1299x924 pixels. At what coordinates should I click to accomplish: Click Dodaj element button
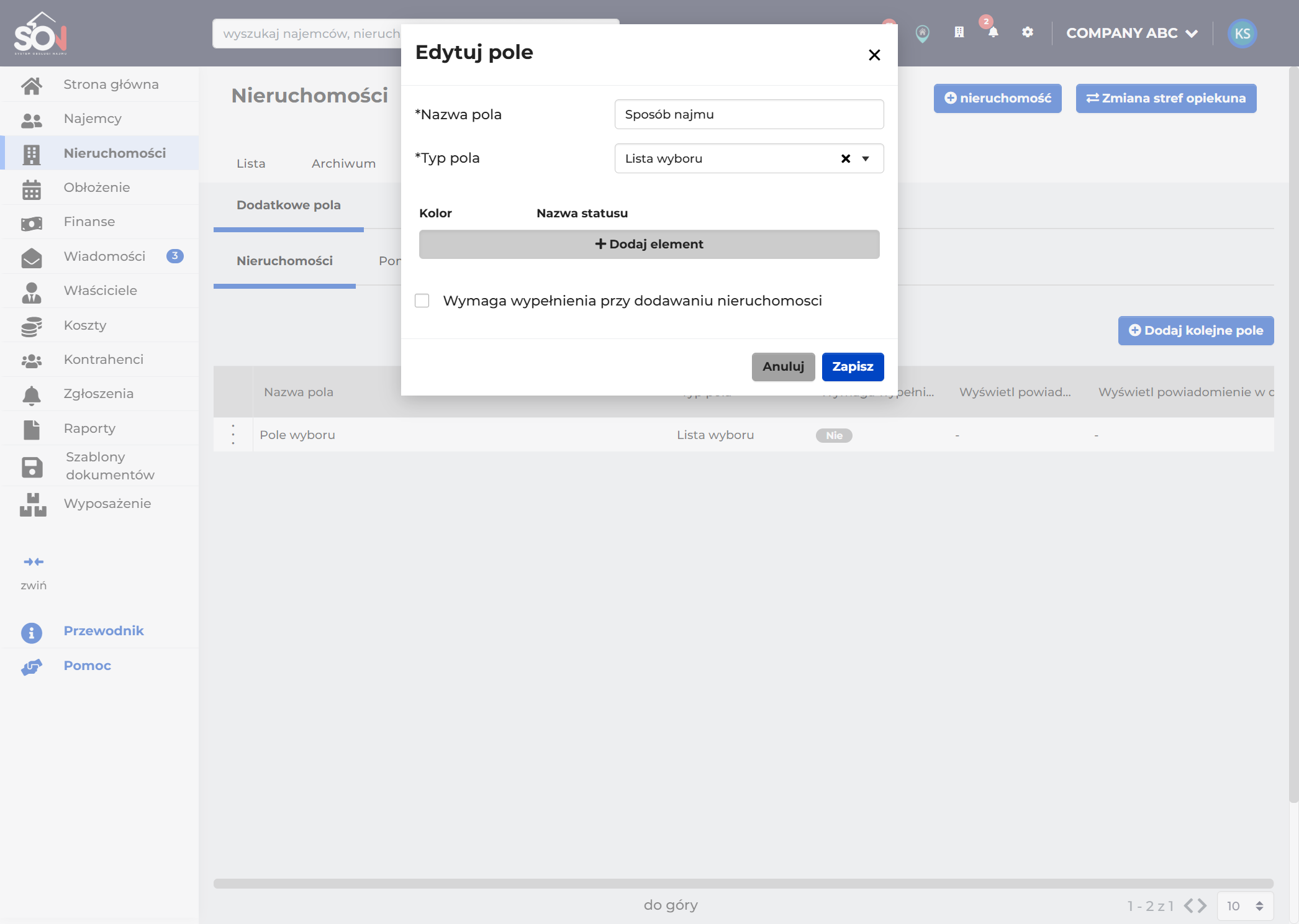(x=649, y=245)
